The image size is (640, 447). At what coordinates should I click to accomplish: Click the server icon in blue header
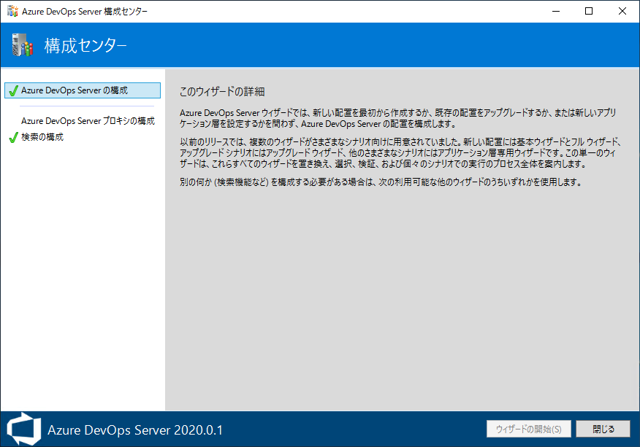click(22, 45)
